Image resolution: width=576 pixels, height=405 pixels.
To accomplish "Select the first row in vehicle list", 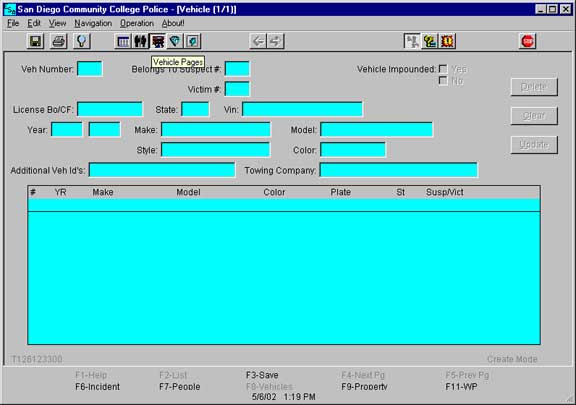I will pyautogui.click(x=284, y=205).
